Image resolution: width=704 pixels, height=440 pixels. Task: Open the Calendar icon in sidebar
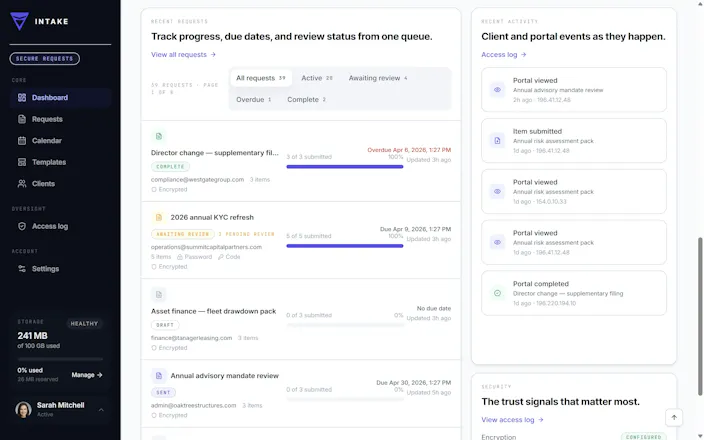[x=22, y=141]
